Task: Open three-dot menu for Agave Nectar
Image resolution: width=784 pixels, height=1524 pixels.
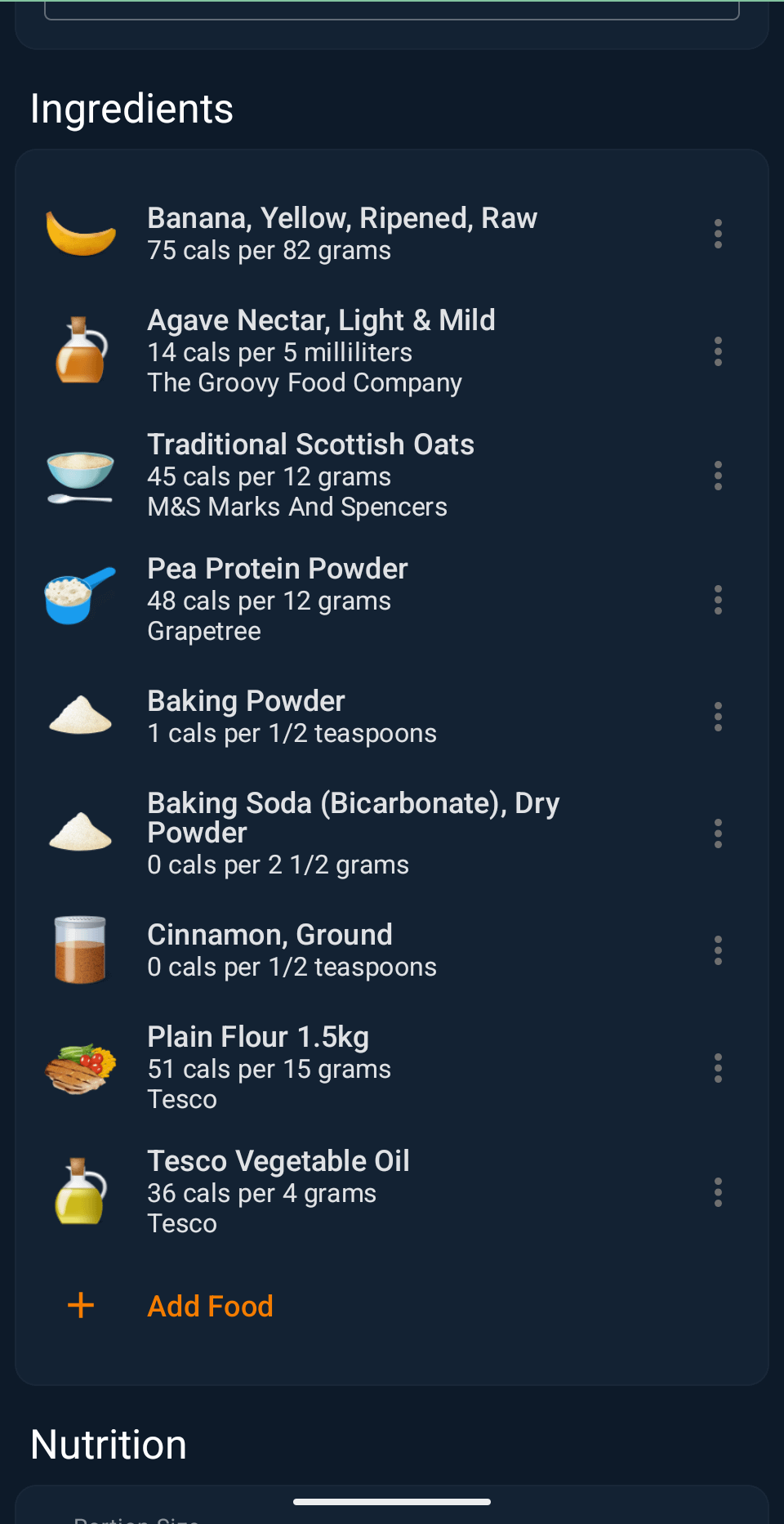Action: click(x=718, y=351)
